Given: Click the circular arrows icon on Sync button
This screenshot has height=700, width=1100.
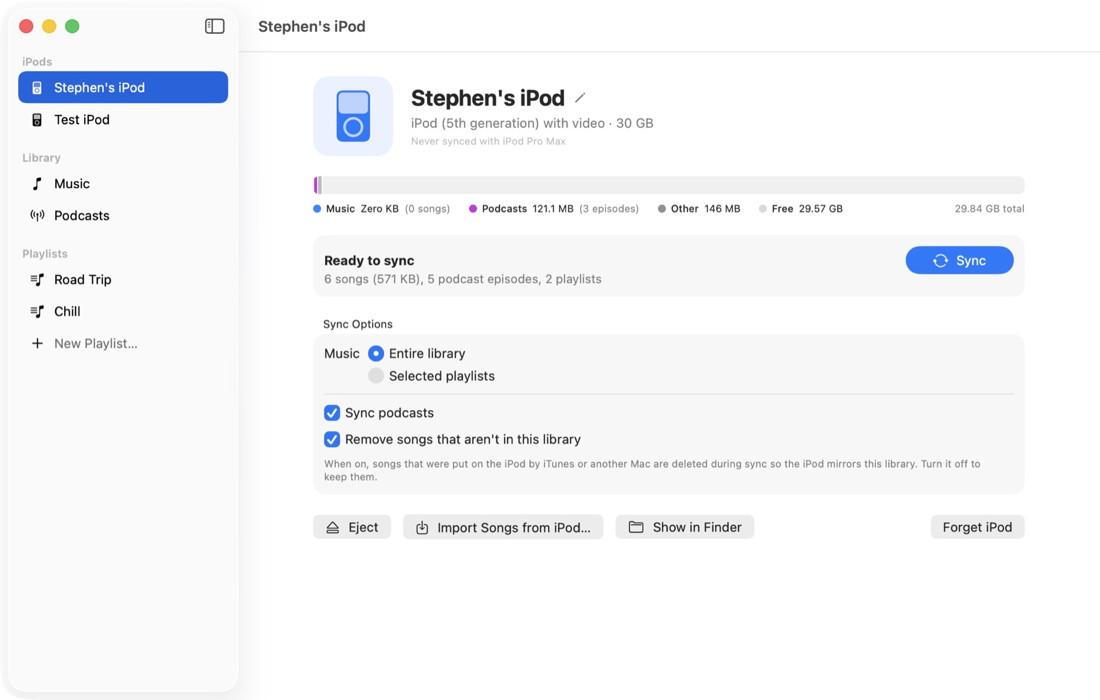Looking at the screenshot, I should [940, 261].
